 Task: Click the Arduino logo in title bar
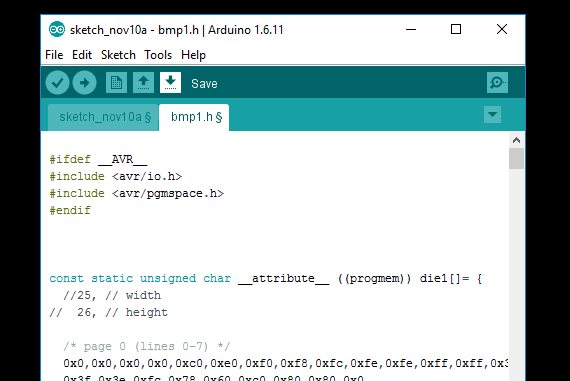point(57,29)
